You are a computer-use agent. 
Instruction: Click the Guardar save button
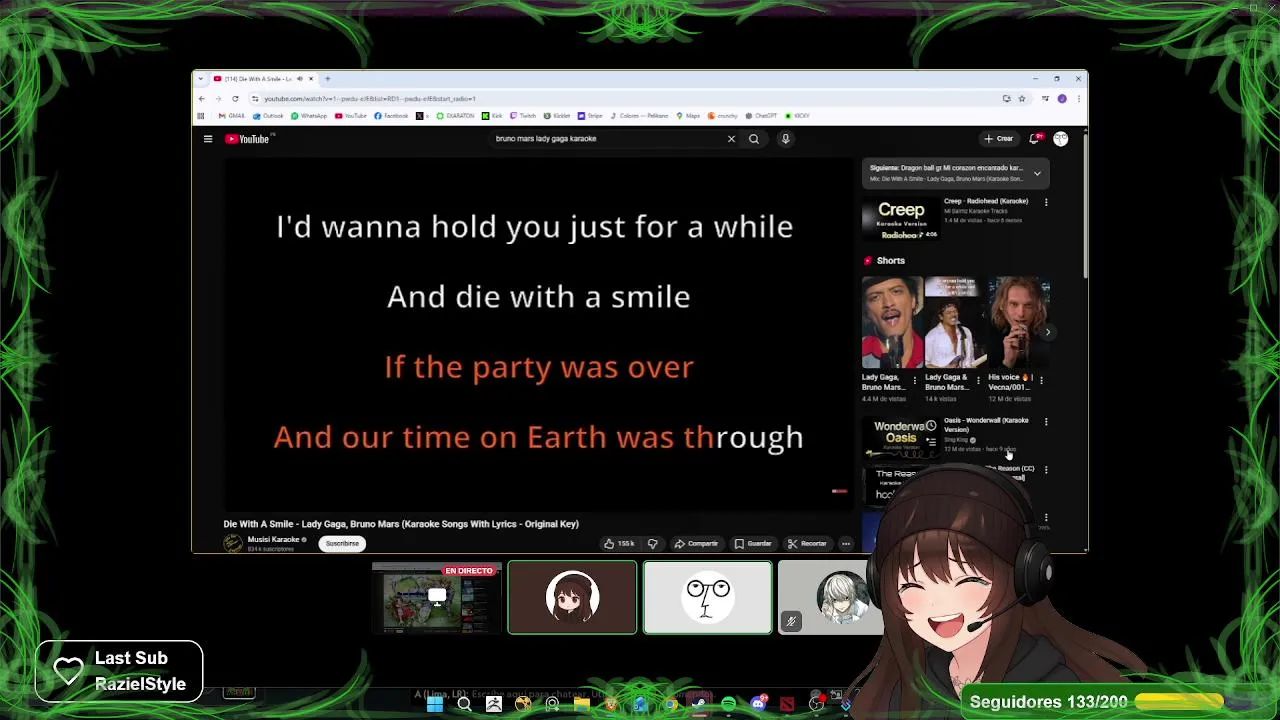753,544
